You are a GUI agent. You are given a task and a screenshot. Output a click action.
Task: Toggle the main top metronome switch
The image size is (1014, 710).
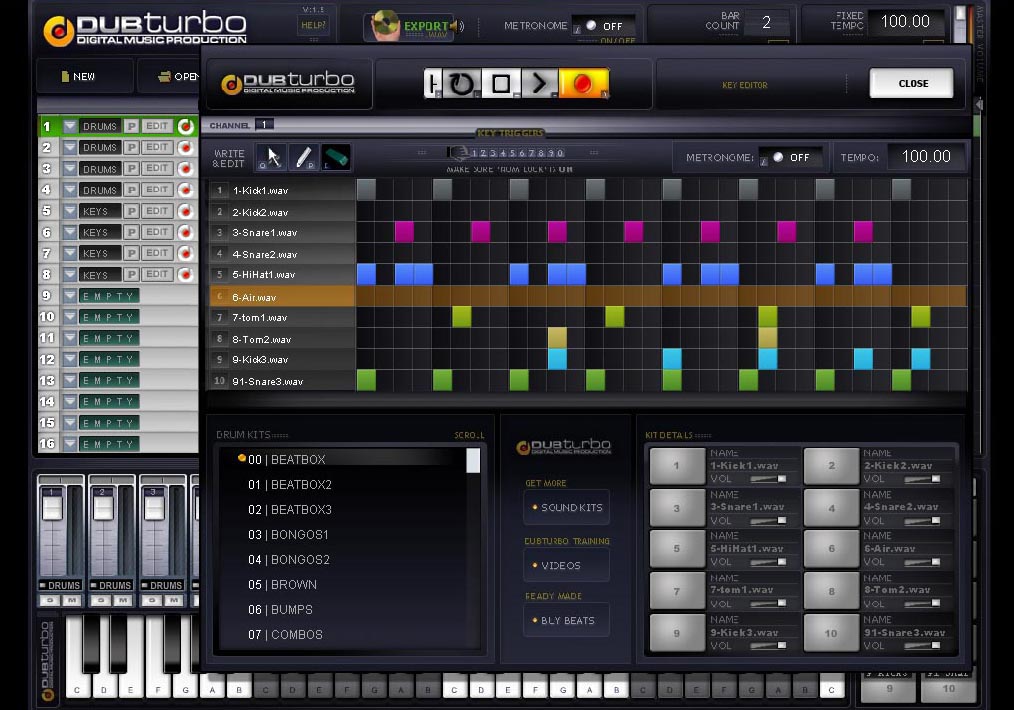[x=604, y=26]
